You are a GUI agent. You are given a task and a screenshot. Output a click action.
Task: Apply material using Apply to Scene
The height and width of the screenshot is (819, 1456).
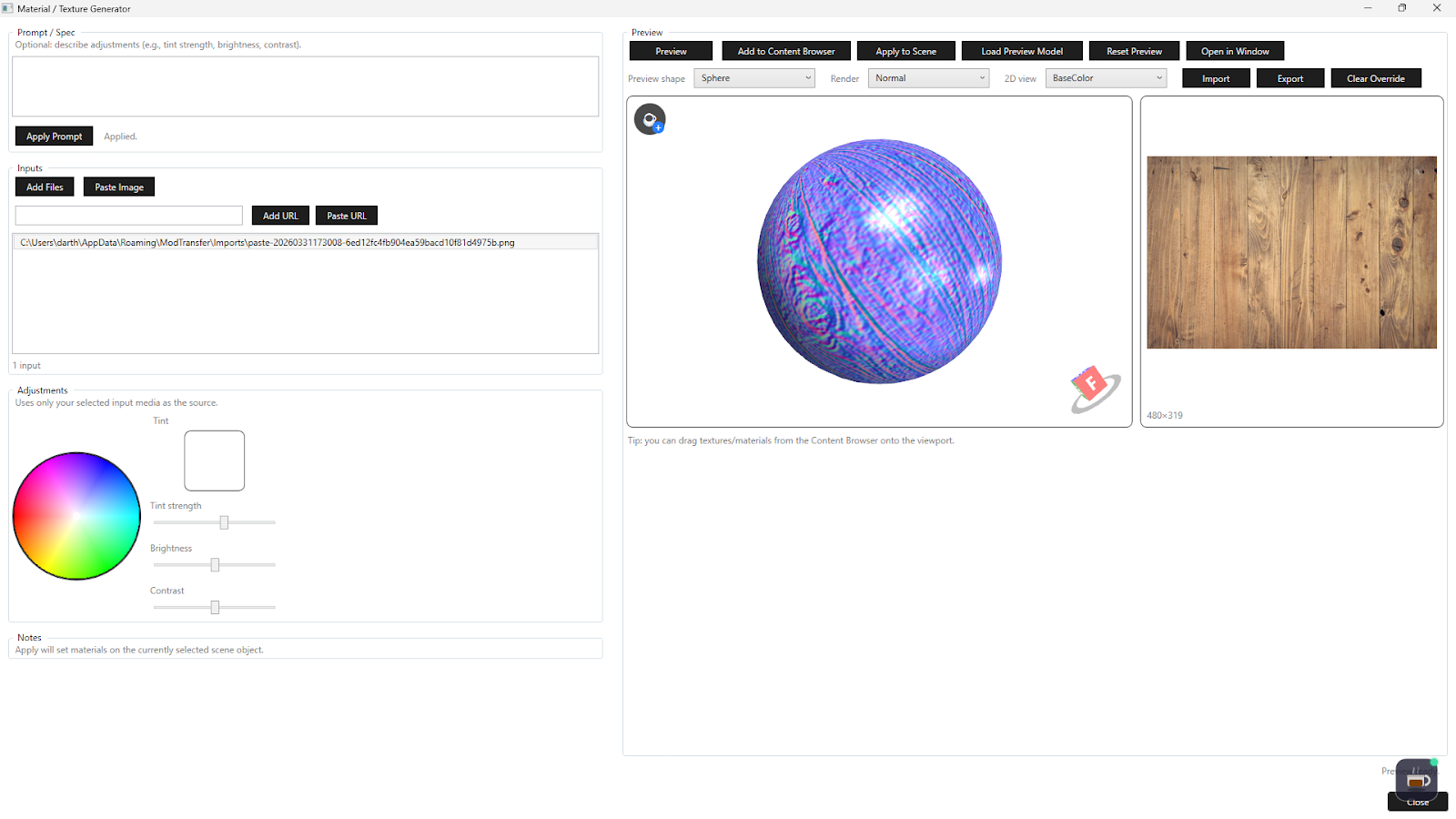click(x=905, y=50)
